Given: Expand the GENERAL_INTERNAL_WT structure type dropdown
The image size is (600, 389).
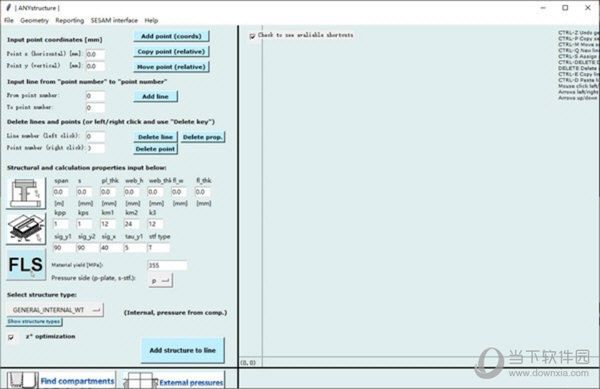Looking at the screenshot, I should coord(55,310).
